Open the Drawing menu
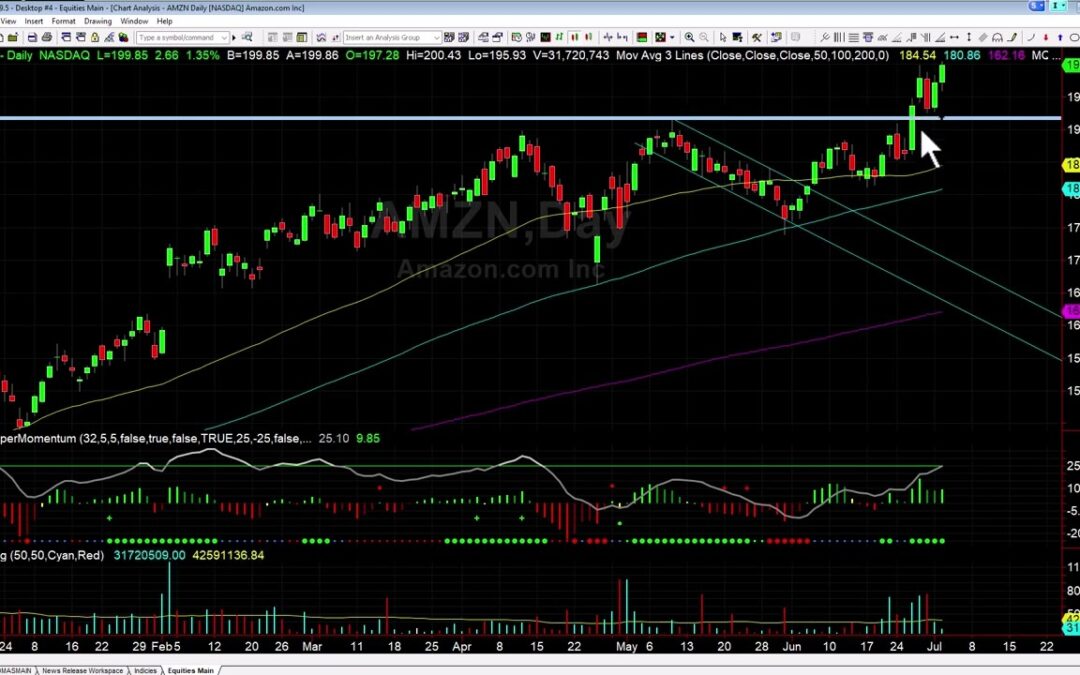This screenshot has height=675, width=1080. 98,21
